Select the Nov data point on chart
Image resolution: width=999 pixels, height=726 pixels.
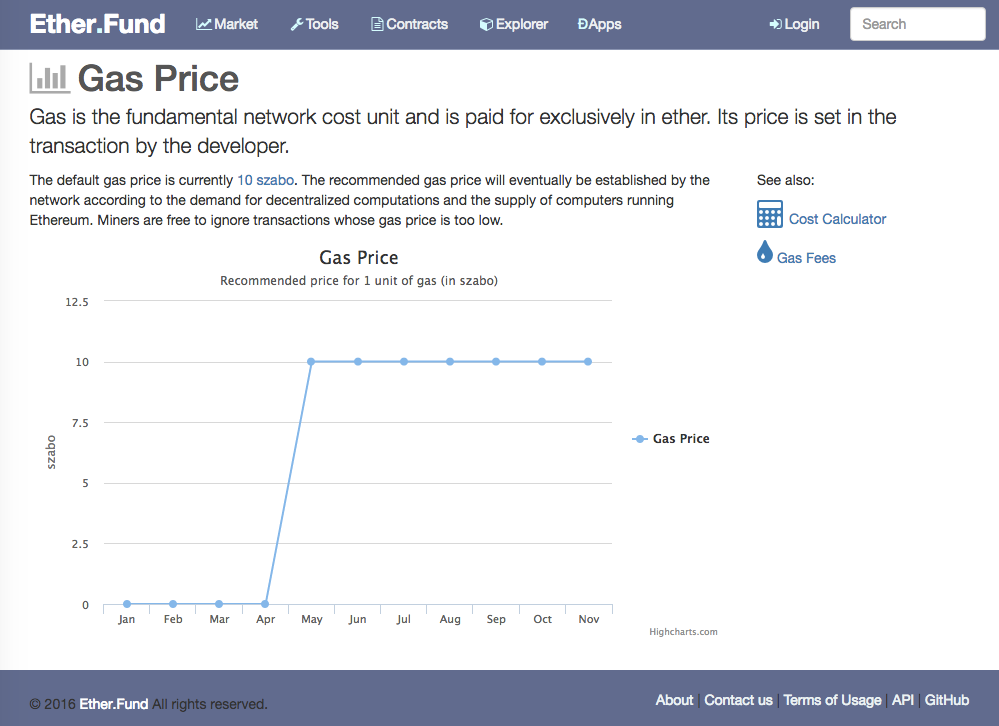588,362
